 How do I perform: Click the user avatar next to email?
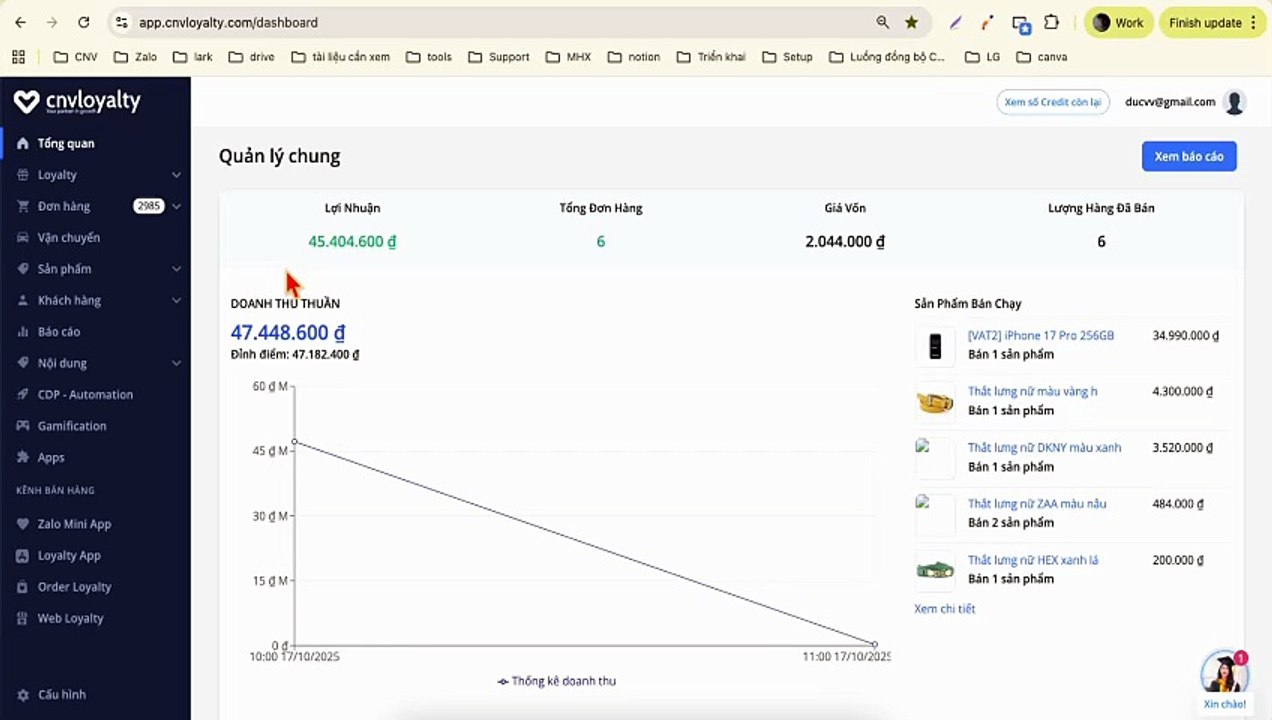point(1235,102)
